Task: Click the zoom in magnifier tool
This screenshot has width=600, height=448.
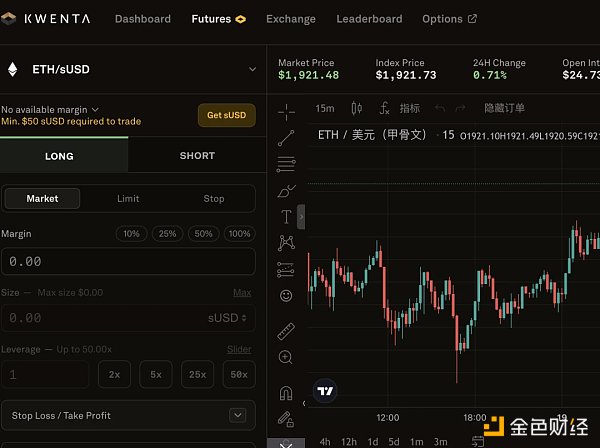Action: click(x=286, y=357)
